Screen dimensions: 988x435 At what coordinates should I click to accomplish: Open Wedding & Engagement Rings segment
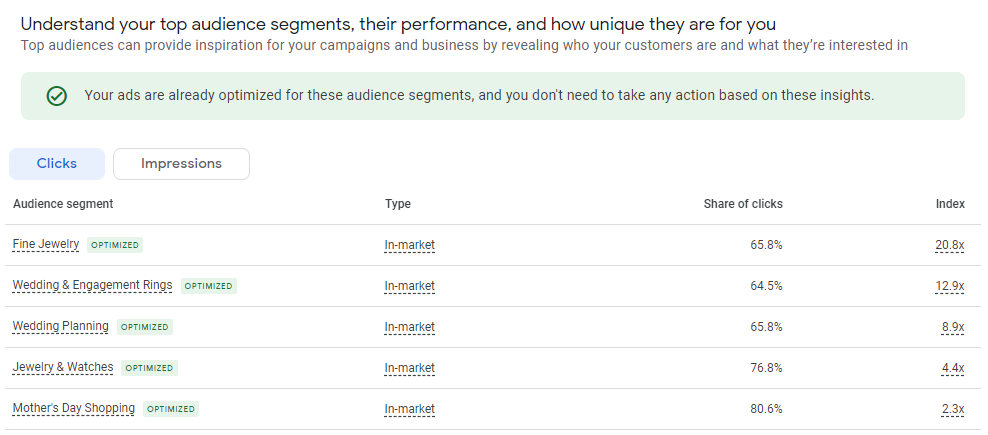(92, 286)
